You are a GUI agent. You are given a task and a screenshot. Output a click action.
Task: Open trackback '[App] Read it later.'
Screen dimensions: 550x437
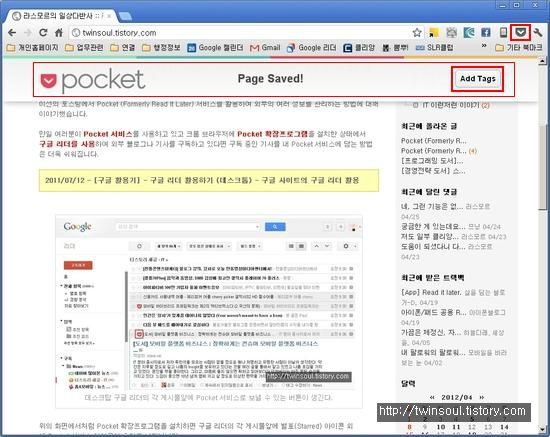point(431,292)
